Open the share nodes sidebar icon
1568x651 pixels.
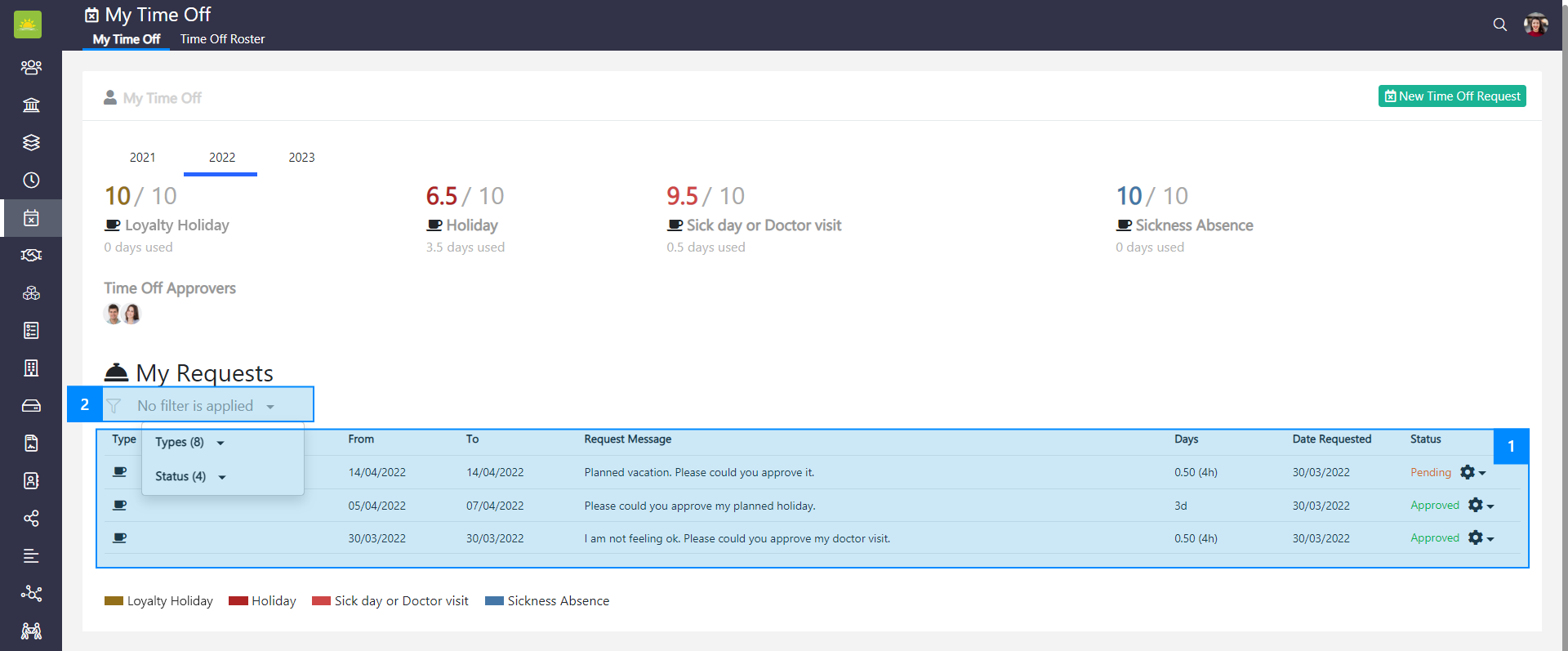[31, 518]
